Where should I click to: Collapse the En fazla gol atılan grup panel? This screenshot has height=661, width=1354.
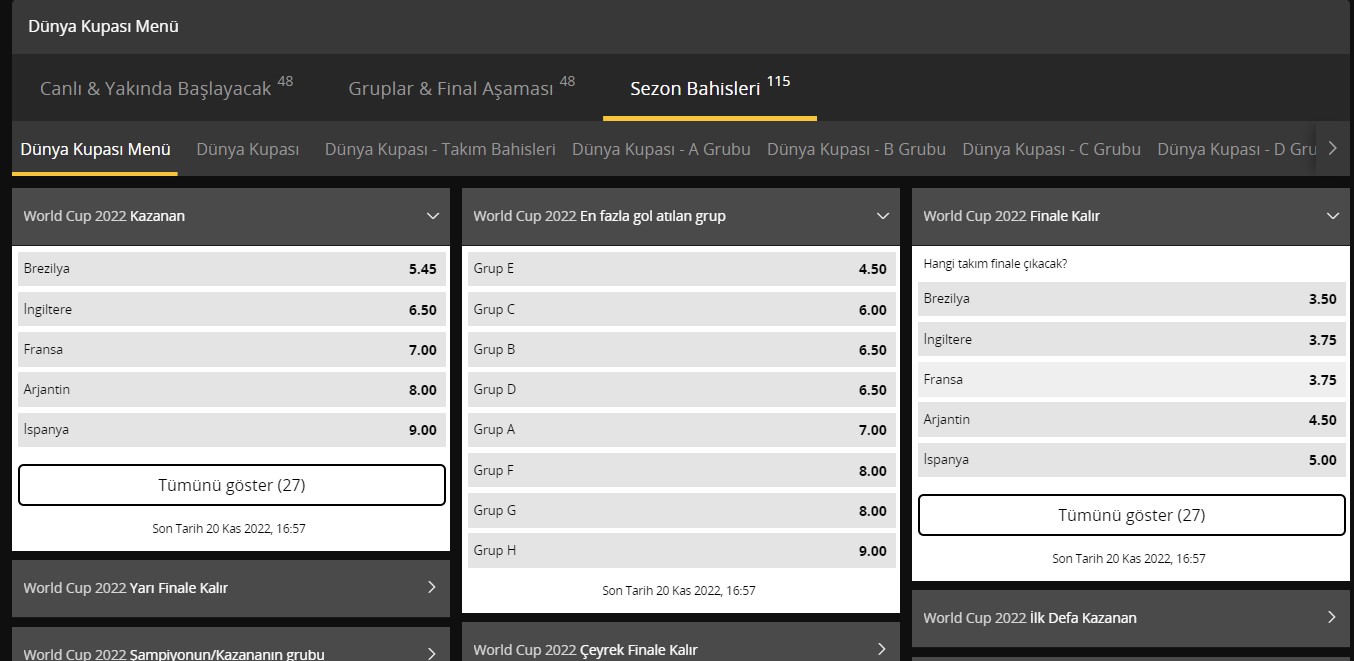[882, 216]
